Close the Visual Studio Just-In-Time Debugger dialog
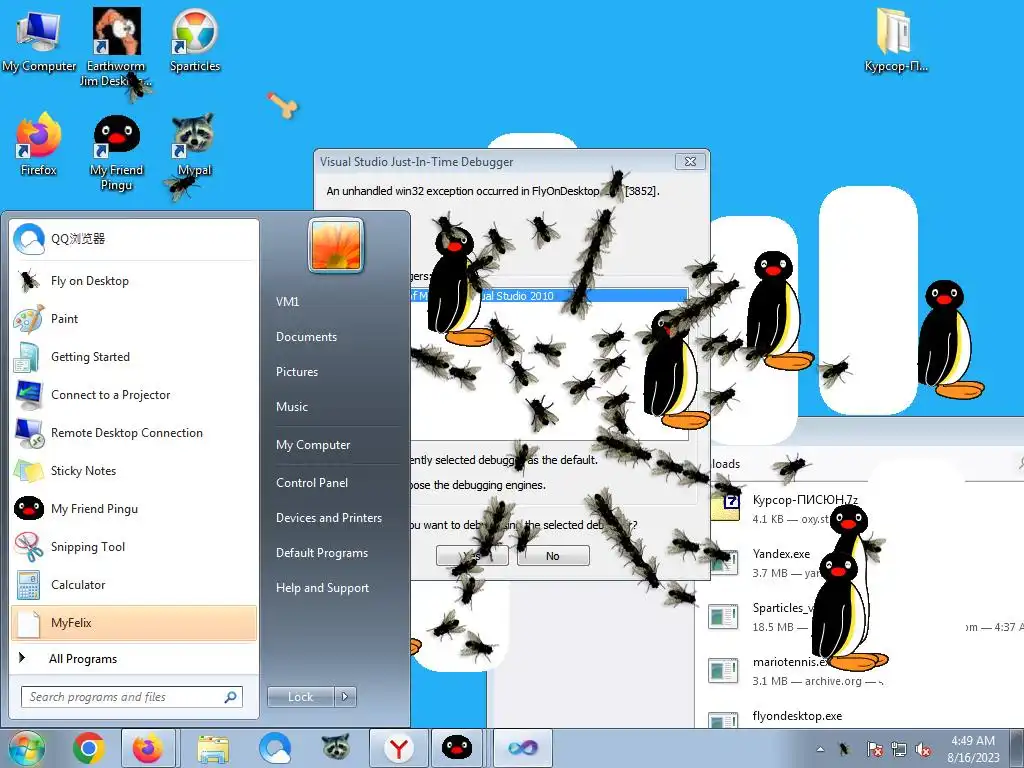 (690, 161)
